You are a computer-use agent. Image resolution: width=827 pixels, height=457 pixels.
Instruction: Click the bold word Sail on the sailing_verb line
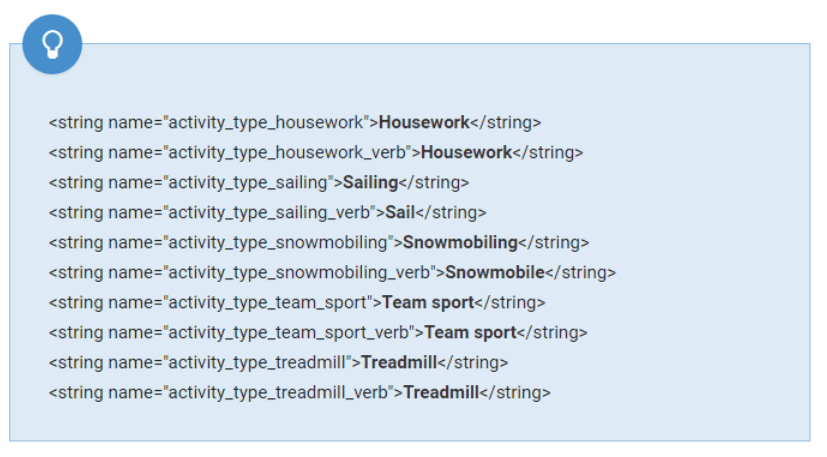[400, 213]
